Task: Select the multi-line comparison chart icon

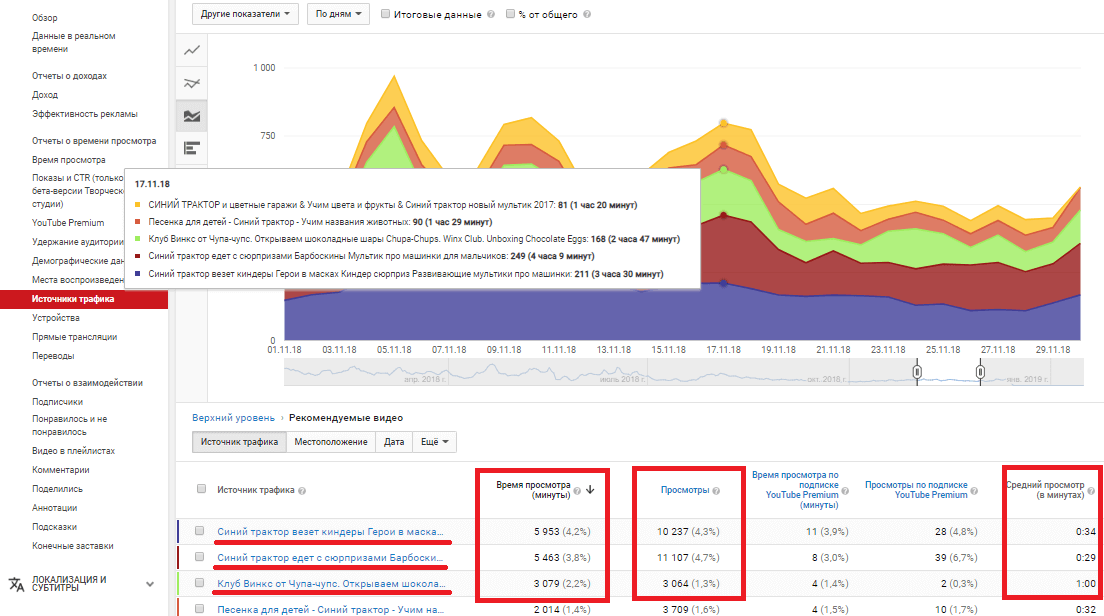Action: [x=192, y=83]
